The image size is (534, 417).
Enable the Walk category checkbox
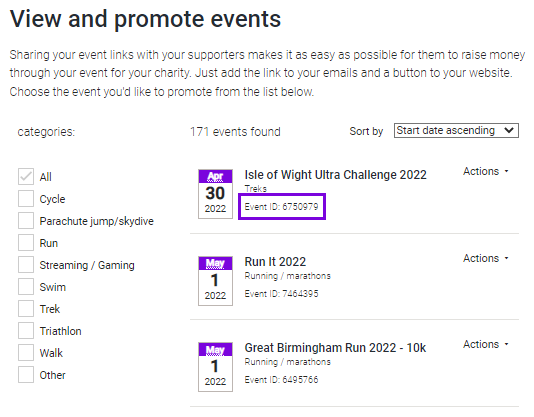(26, 353)
